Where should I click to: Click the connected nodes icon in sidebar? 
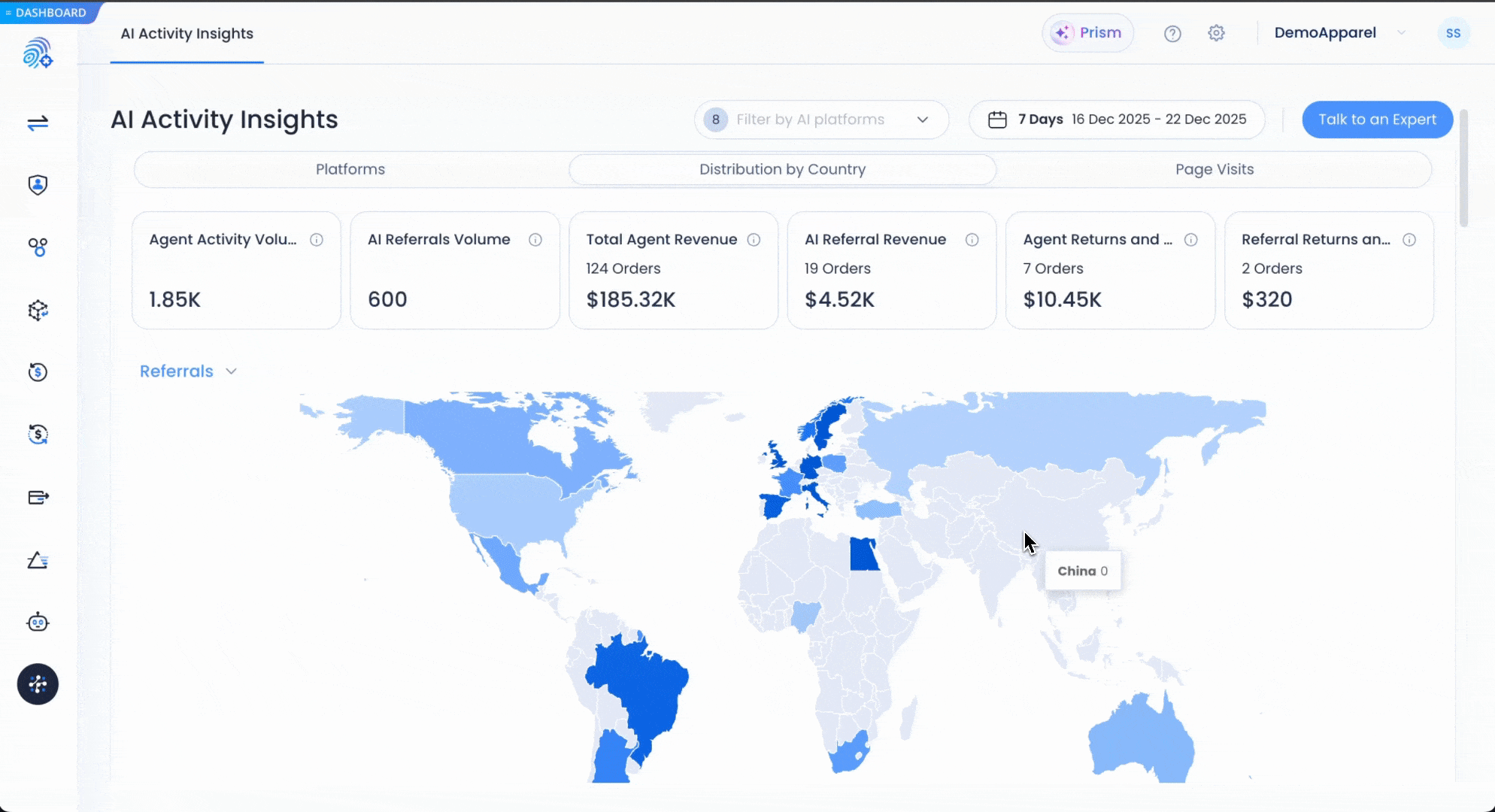(38, 247)
